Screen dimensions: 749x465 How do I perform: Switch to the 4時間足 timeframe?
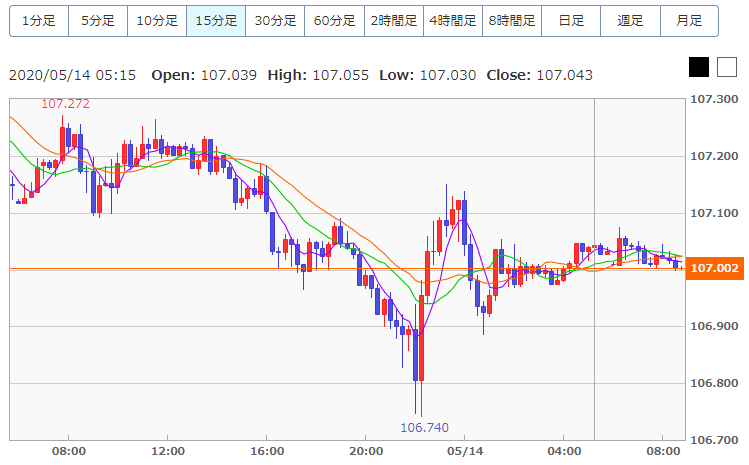(453, 21)
